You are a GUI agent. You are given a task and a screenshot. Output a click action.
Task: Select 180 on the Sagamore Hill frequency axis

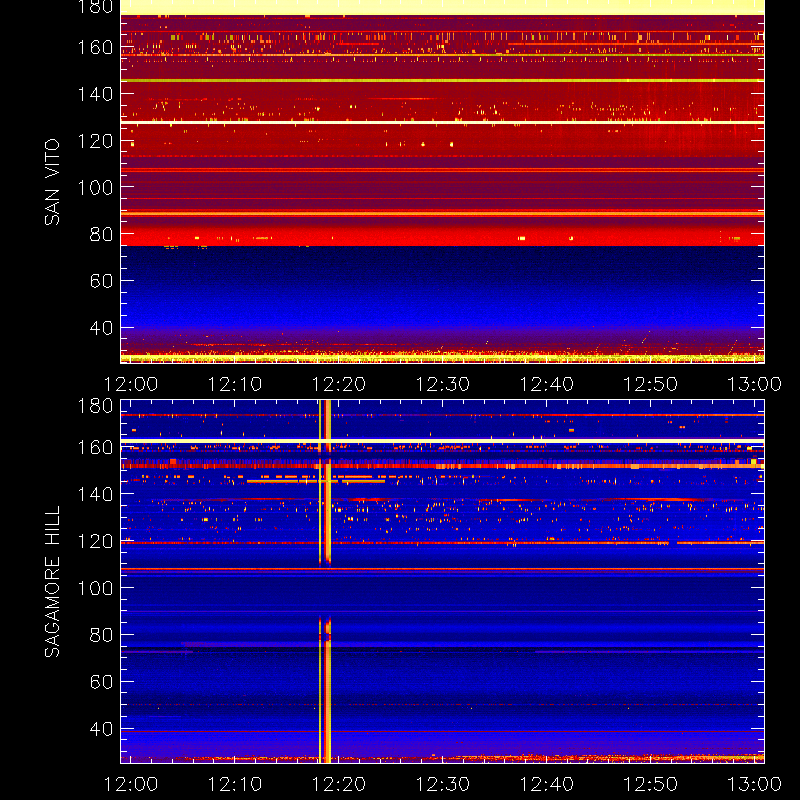95,406
